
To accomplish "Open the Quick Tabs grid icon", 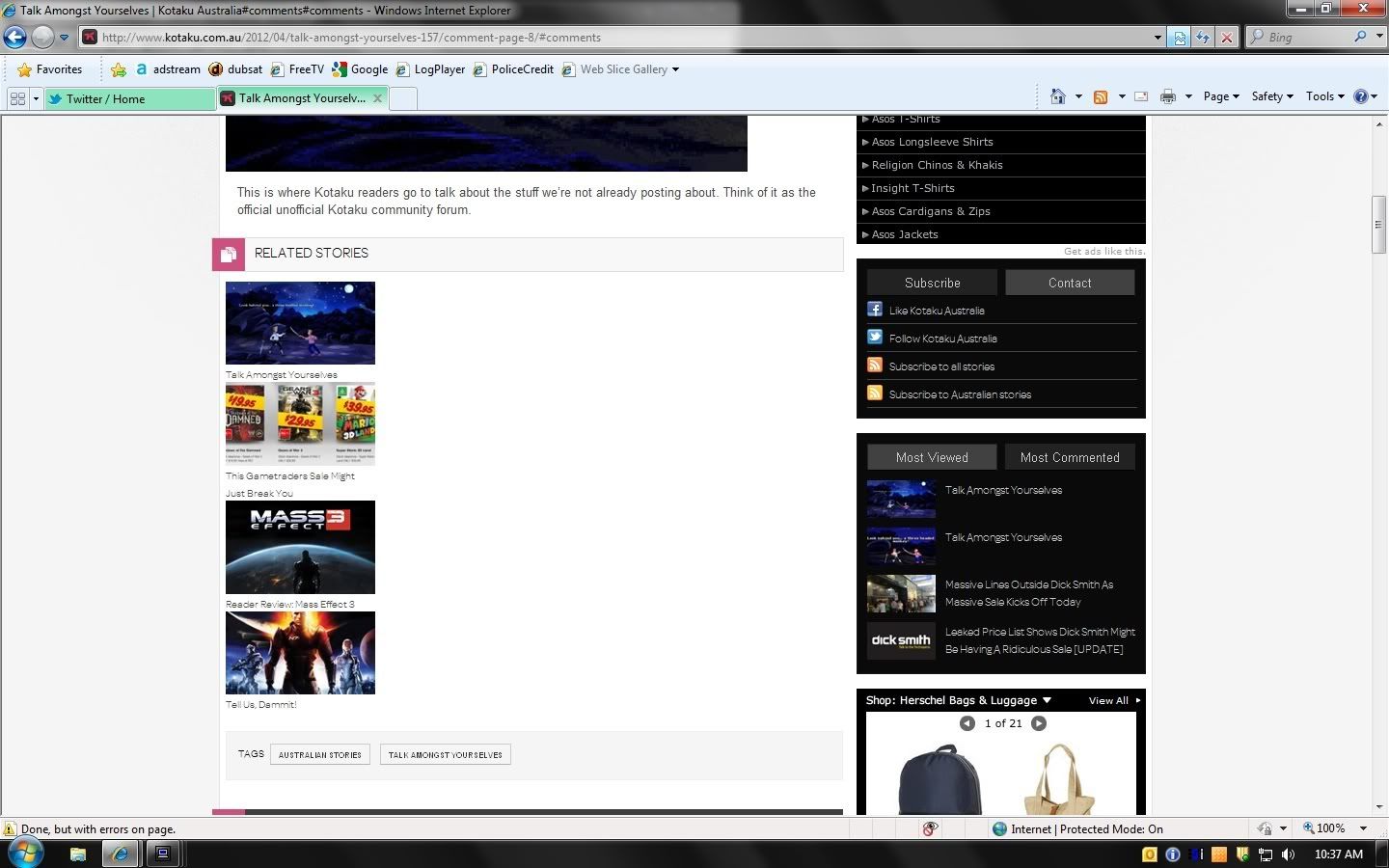I will pyautogui.click(x=17, y=98).
